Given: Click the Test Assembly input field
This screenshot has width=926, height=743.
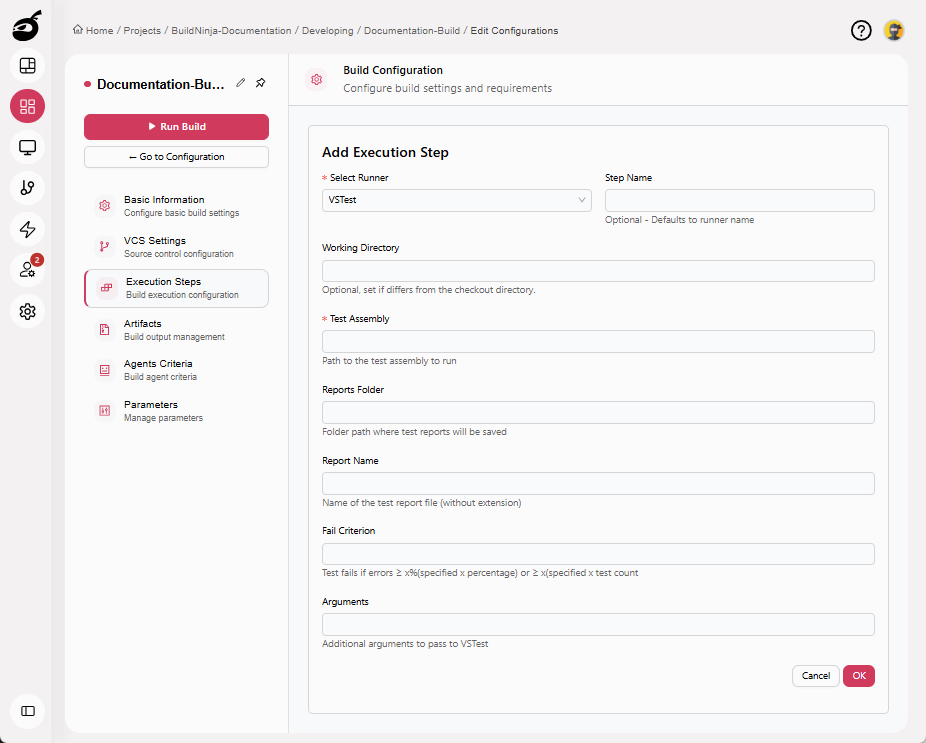Looking at the screenshot, I should point(598,342).
